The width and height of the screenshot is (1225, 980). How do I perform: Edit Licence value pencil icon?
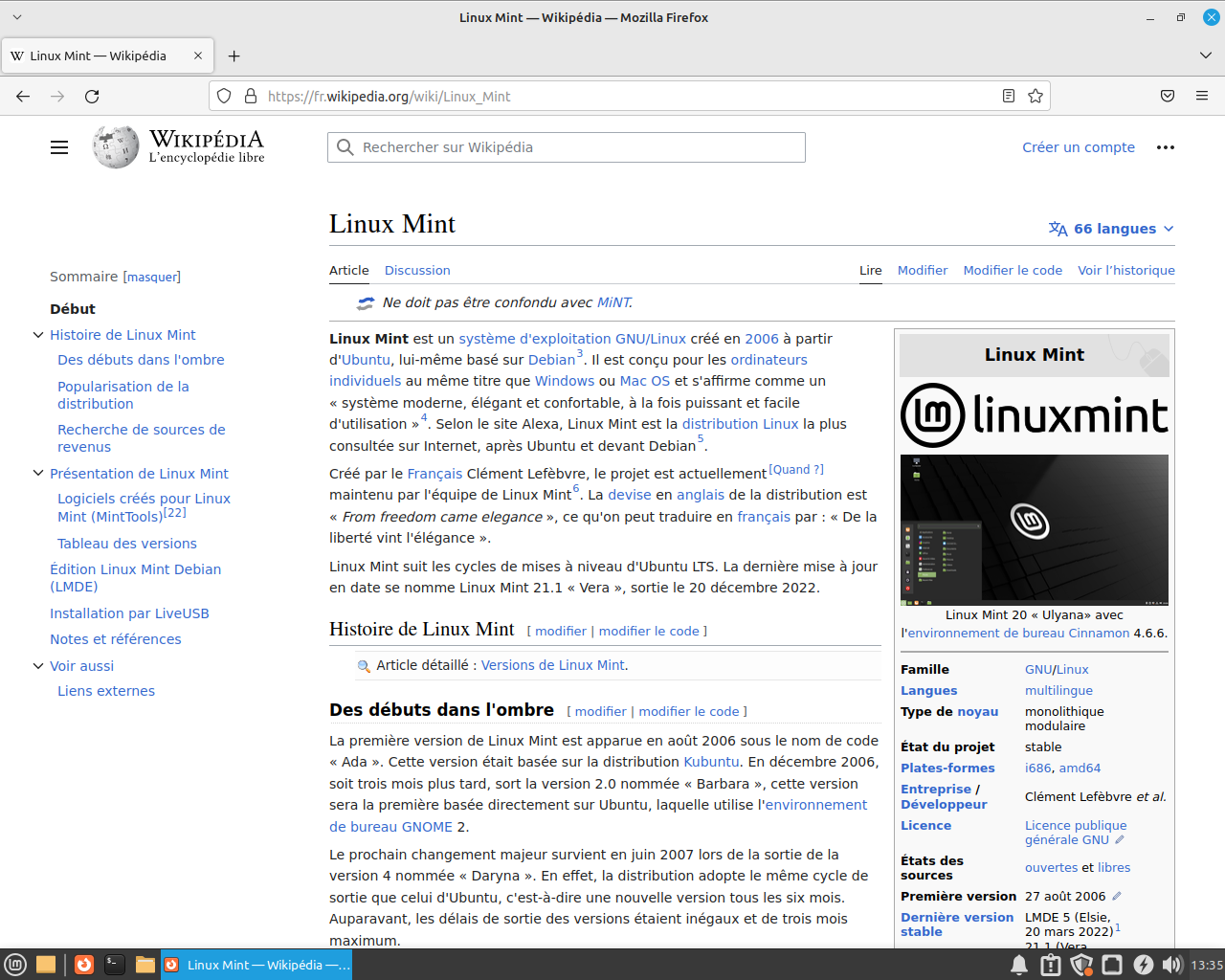[1120, 840]
